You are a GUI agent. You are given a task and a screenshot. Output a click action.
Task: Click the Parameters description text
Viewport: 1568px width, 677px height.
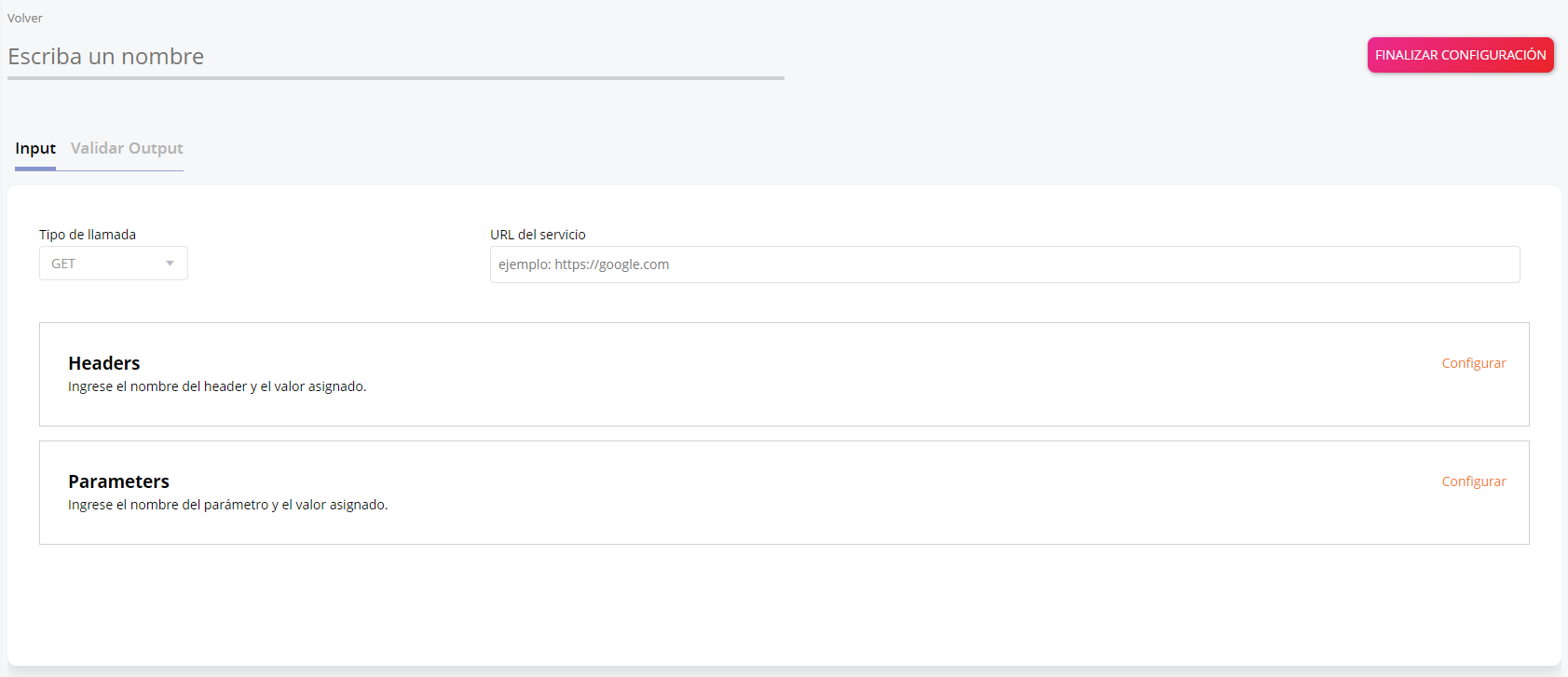click(x=227, y=505)
